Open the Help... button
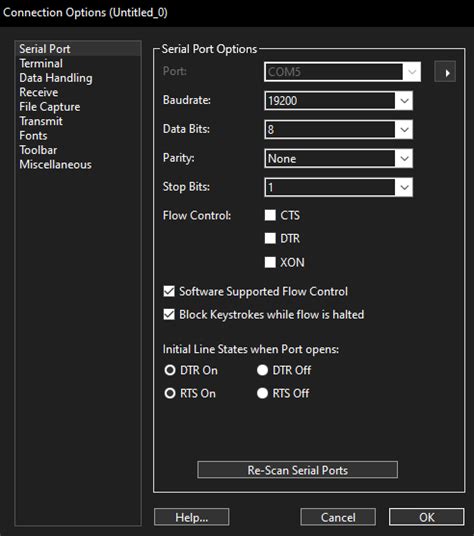Viewport: 474px width, 536px height. 192,517
